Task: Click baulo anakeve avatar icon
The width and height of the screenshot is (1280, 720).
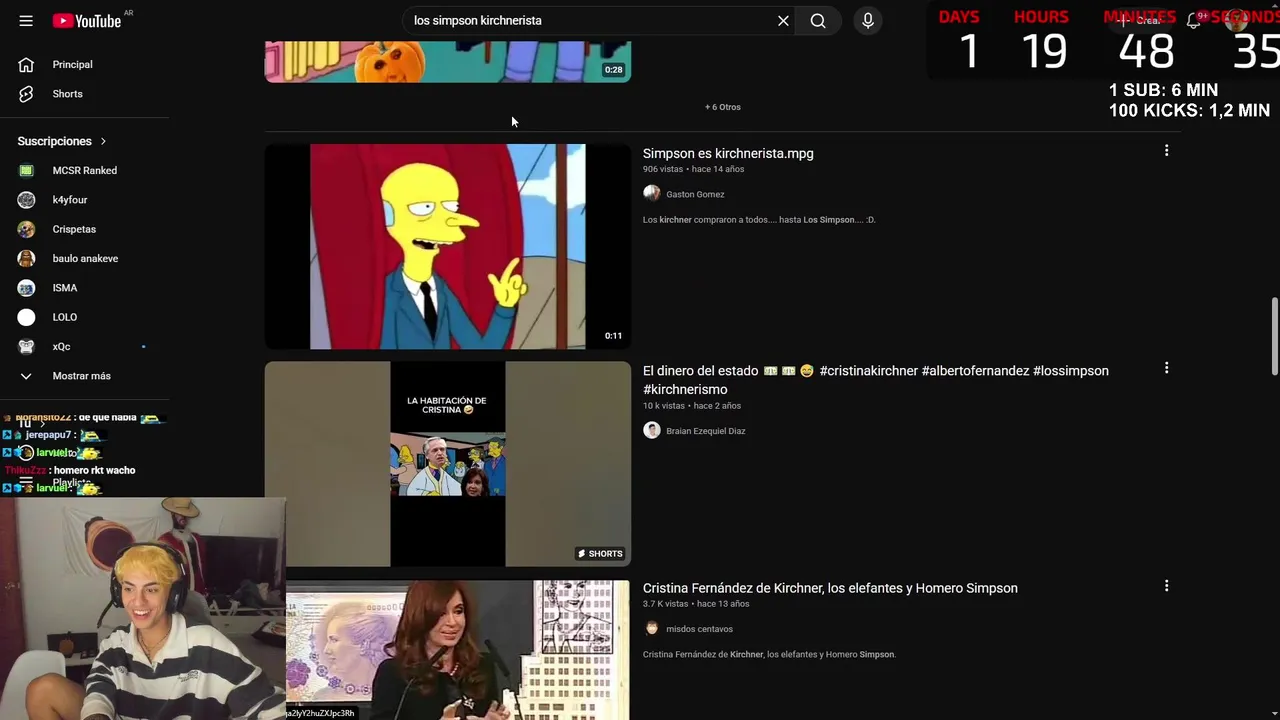Action: tap(27, 259)
